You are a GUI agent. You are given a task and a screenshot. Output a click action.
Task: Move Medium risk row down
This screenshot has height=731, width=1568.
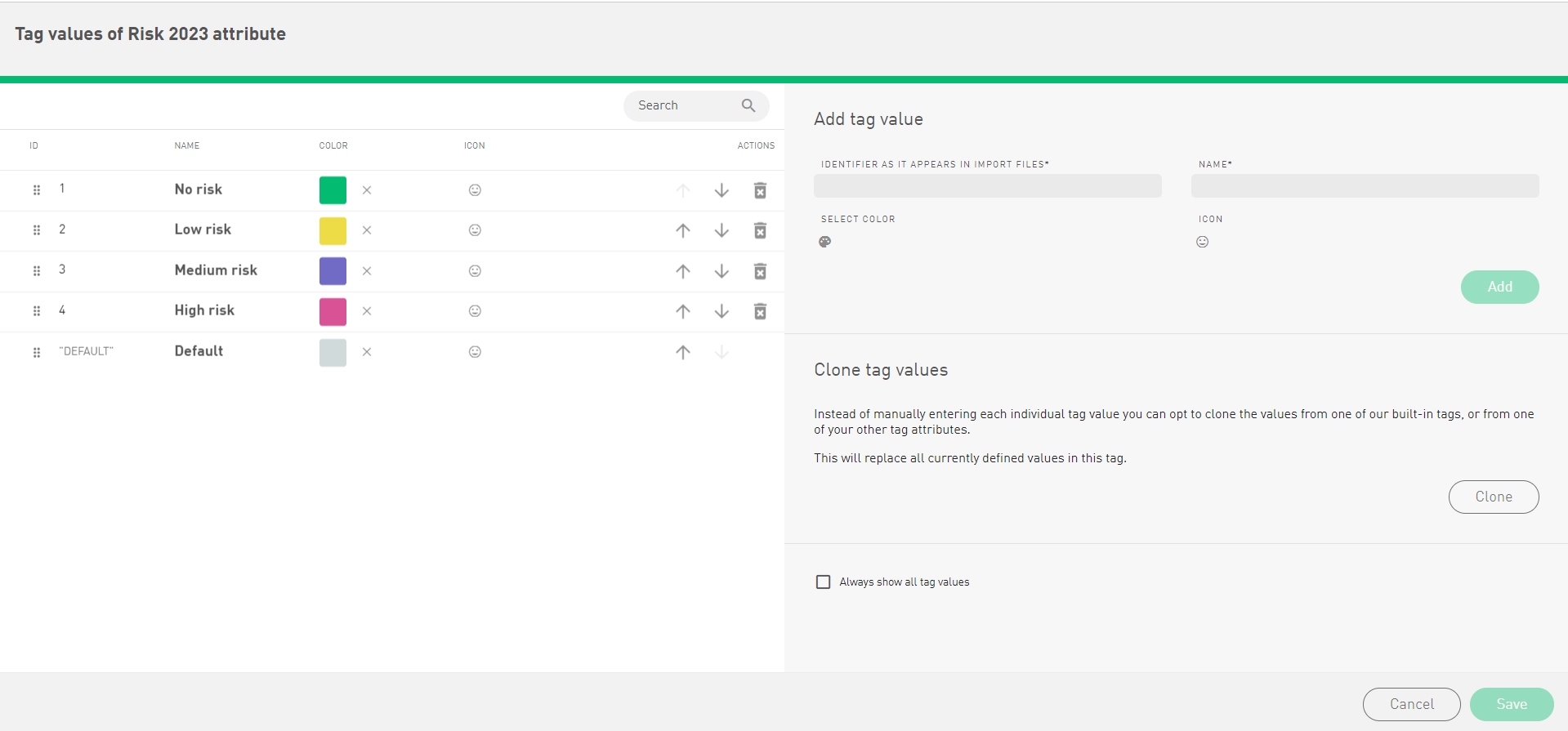click(x=721, y=271)
